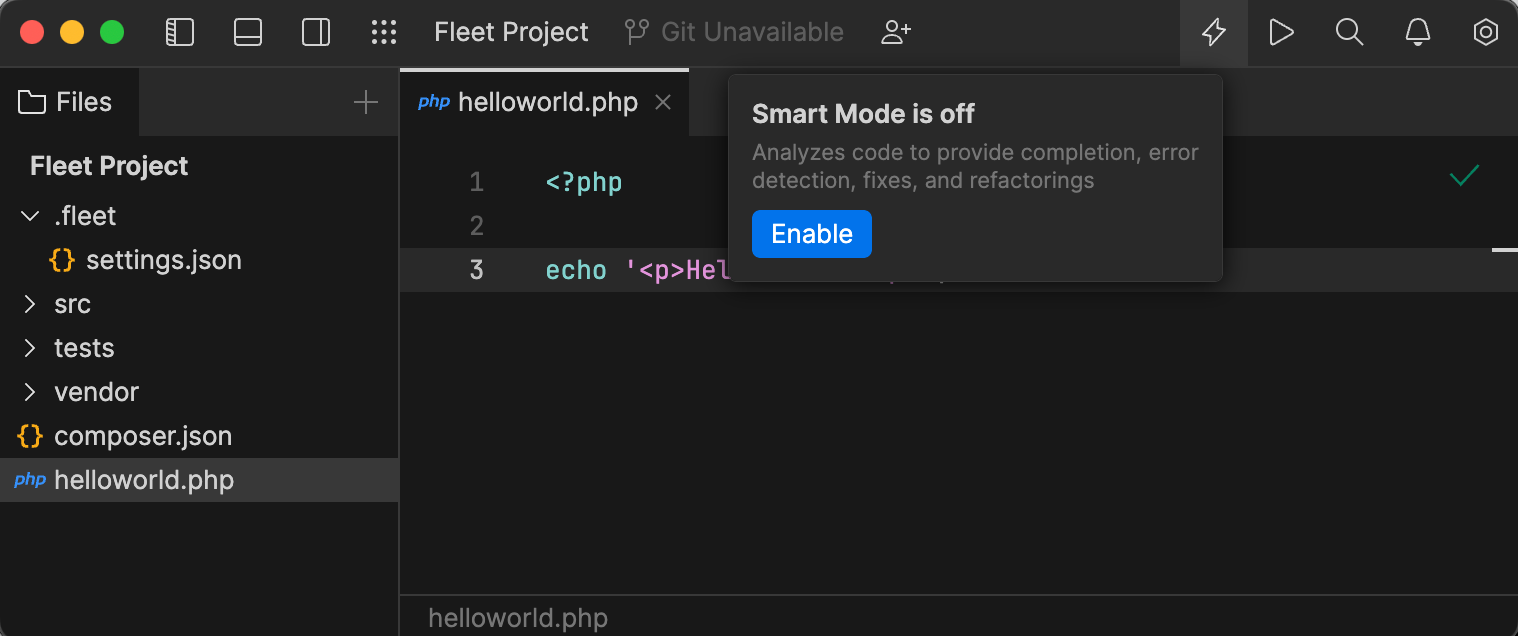Create a new file with the plus button

(x=366, y=101)
